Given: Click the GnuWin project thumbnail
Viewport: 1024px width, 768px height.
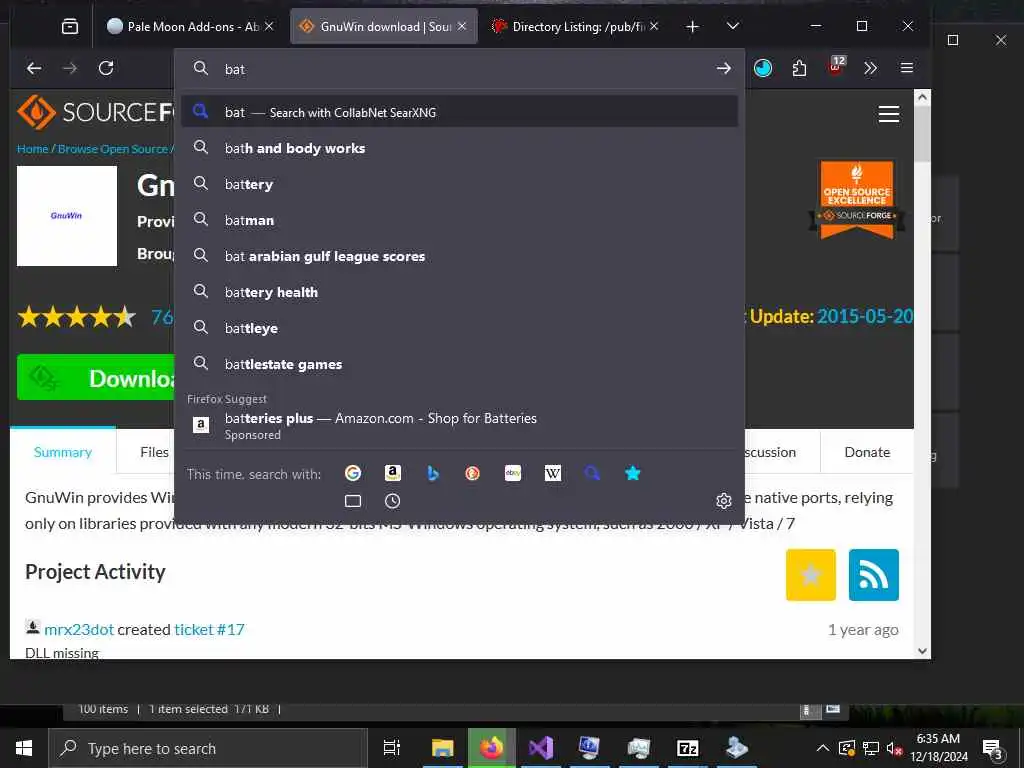Looking at the screenshot, I should tap(67, 216).
